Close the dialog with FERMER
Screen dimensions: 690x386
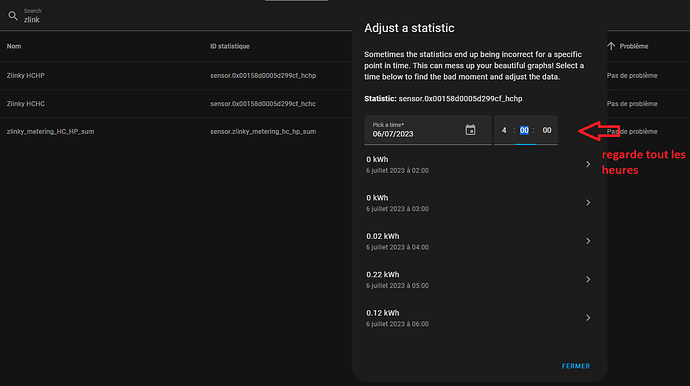(576, 366)
